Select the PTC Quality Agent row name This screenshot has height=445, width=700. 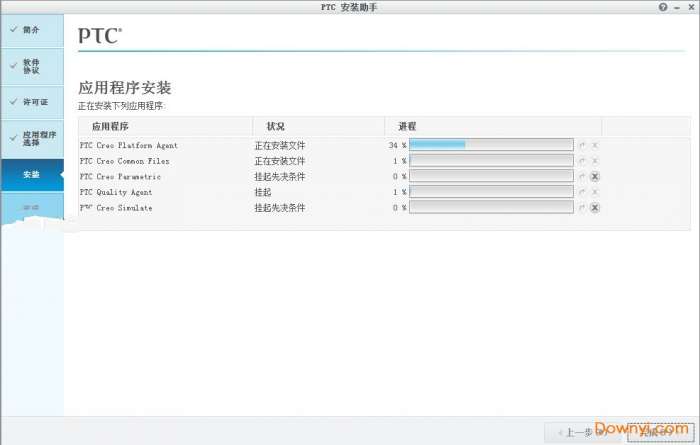[x=116, y=192]
